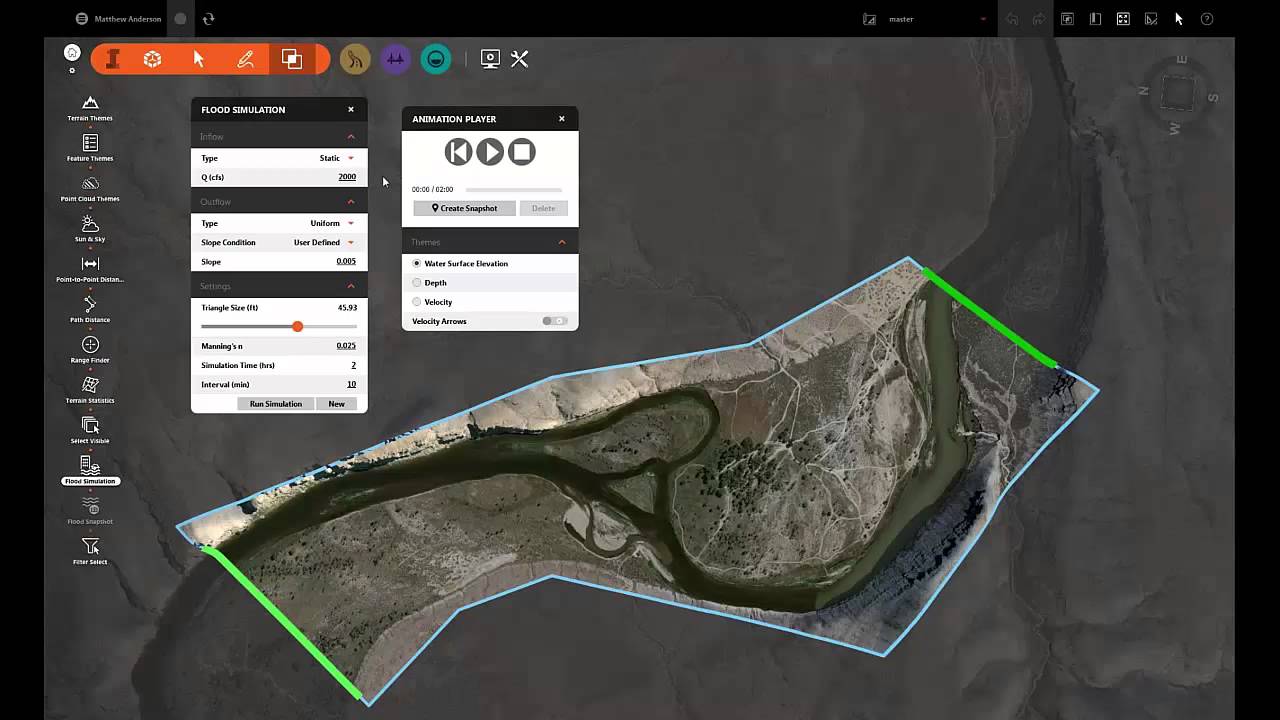The height and width of the screenshot is (720, 1280).
Task: Close the Animation Player panel
Action: pyautogui.click(x=562, y=119)
